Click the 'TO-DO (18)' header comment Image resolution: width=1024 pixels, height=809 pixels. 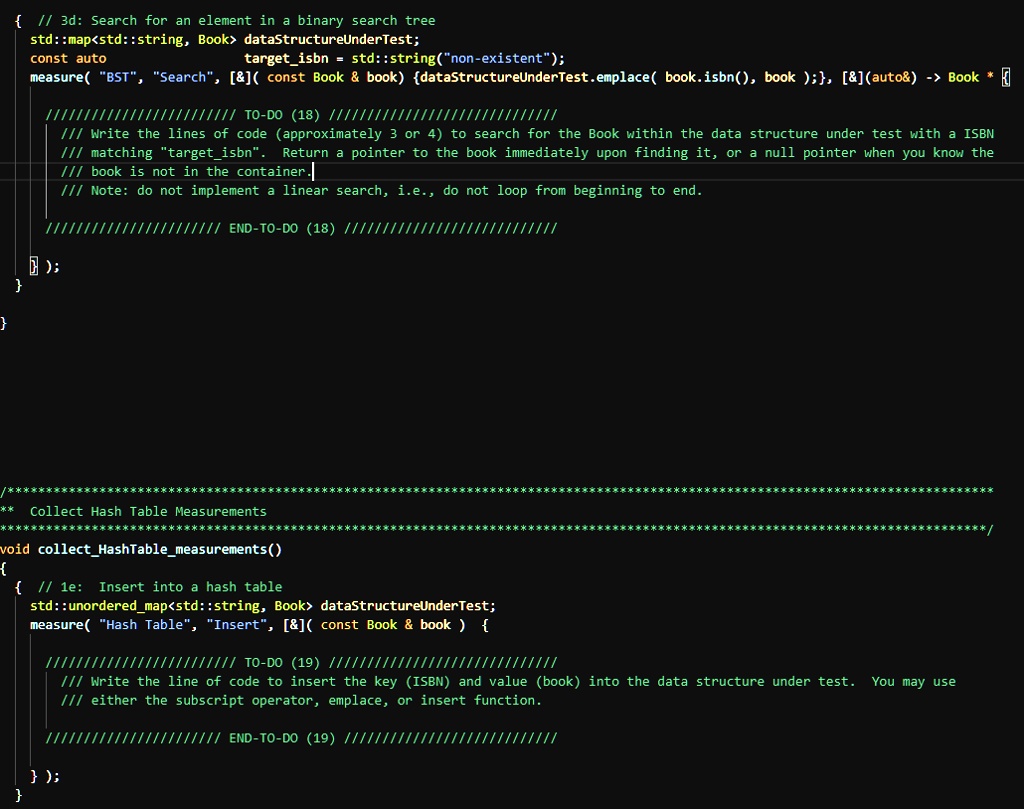point(301,115)
